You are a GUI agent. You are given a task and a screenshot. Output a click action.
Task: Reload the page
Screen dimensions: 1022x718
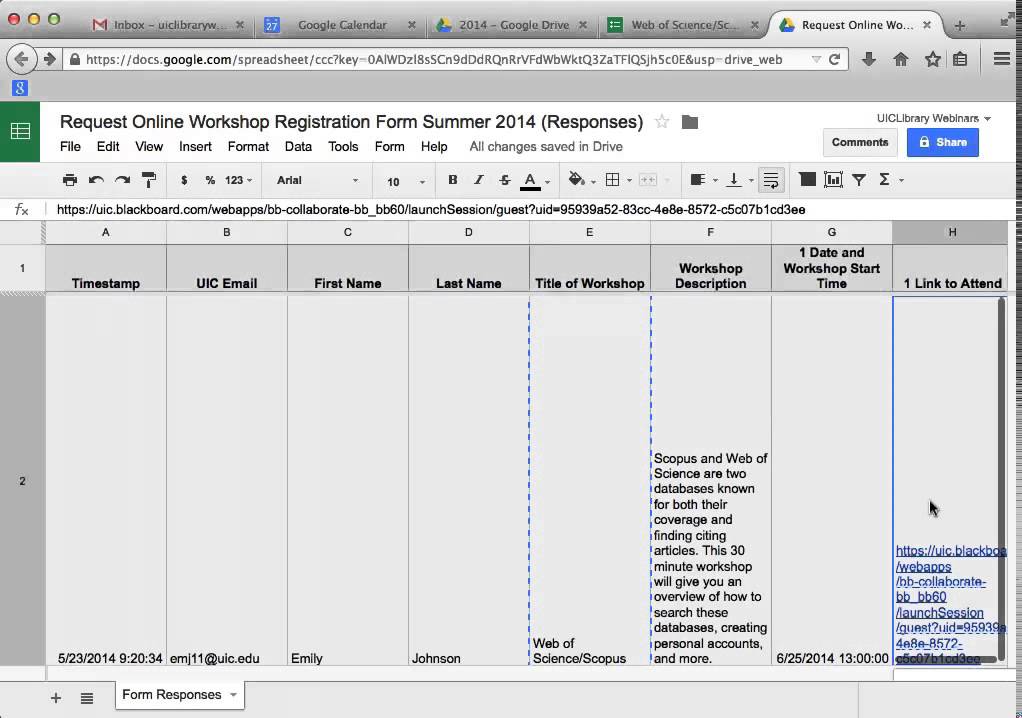(x=834, y=59)
